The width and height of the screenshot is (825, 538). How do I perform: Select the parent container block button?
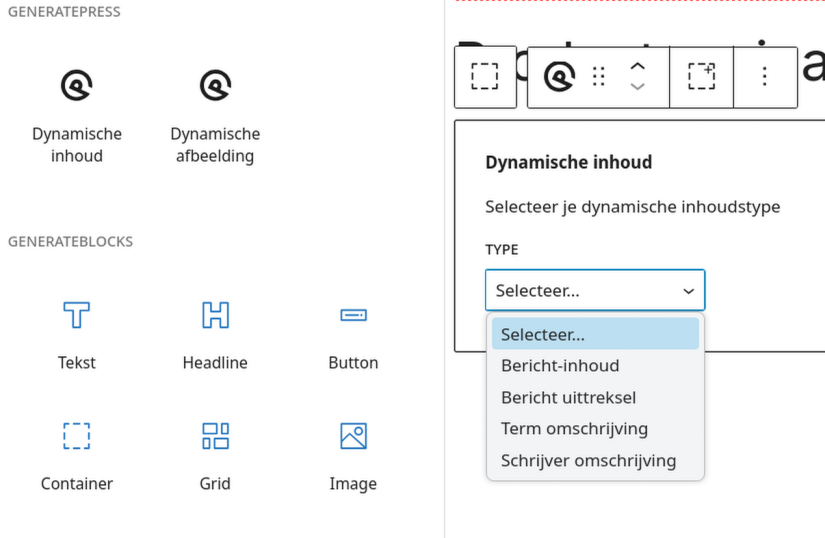pyautogui.click(x=485, y=77)
